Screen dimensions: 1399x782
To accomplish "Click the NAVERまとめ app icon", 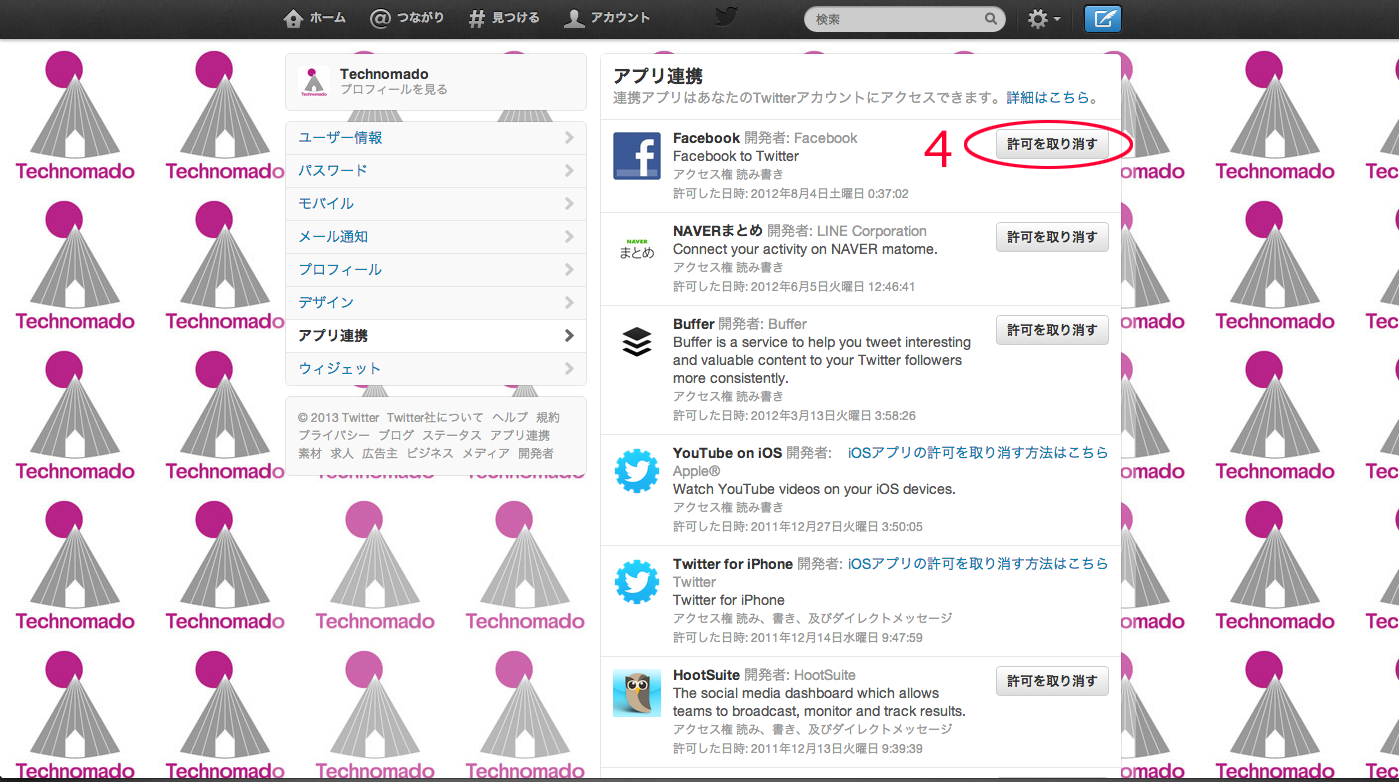I will tap(637, 249).
